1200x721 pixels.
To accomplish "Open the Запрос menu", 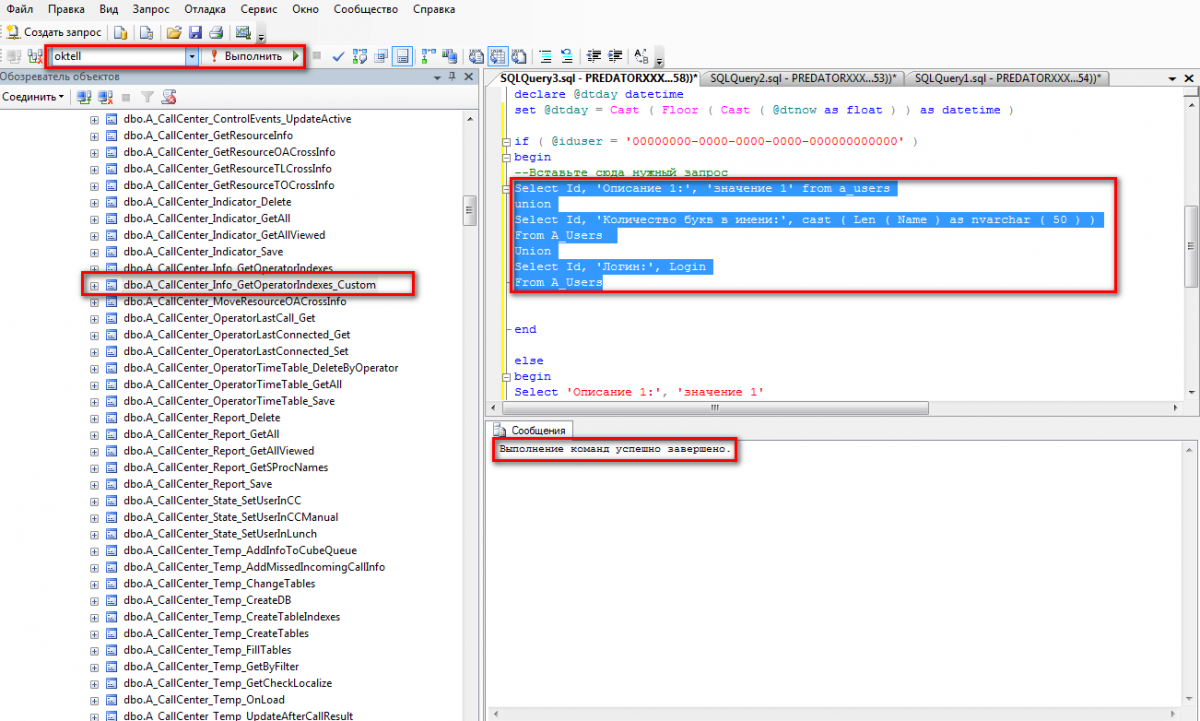I will [150, 9].
